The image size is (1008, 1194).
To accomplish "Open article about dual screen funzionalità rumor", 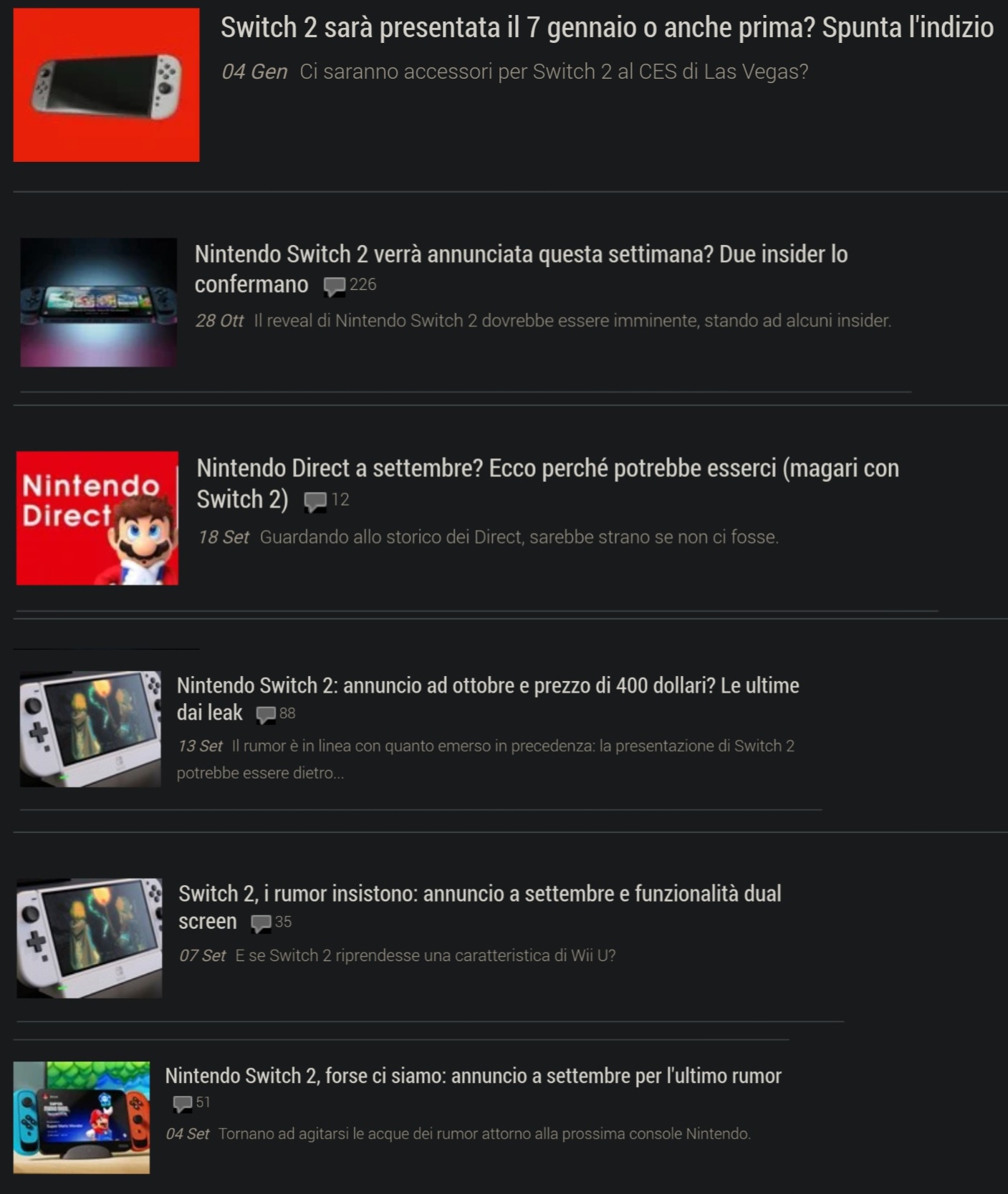I will (x=479, y=907).
